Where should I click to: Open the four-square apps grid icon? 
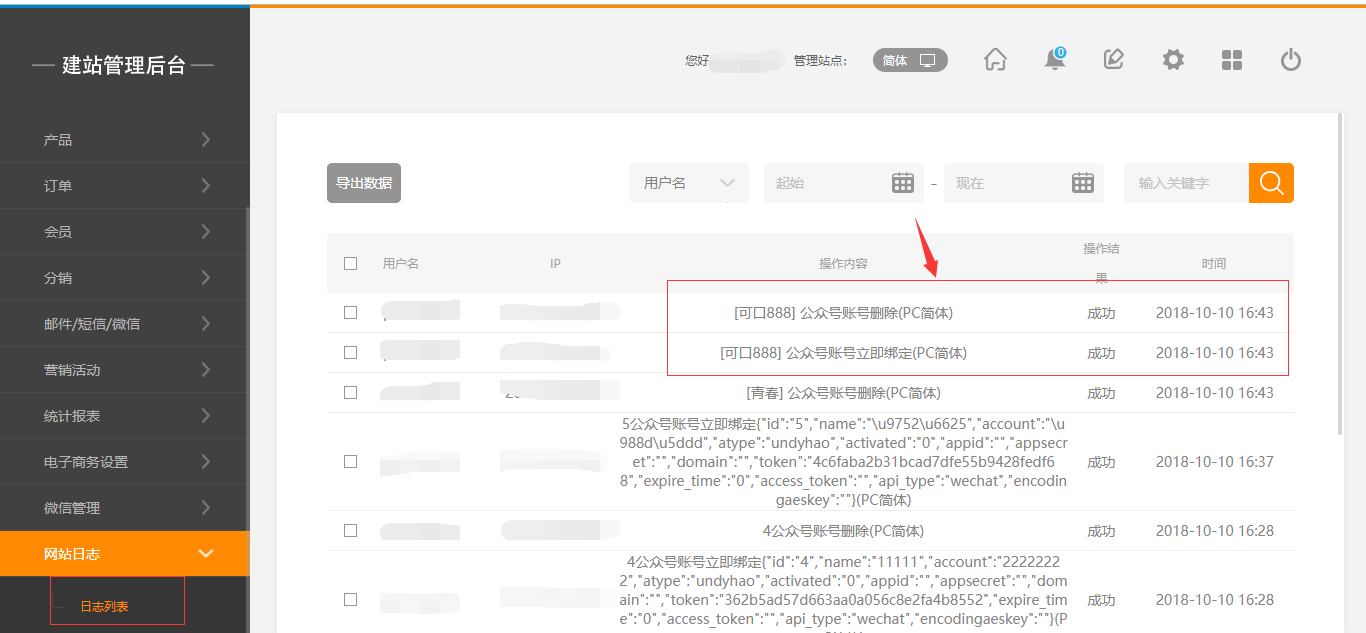tap(1232, 60)
